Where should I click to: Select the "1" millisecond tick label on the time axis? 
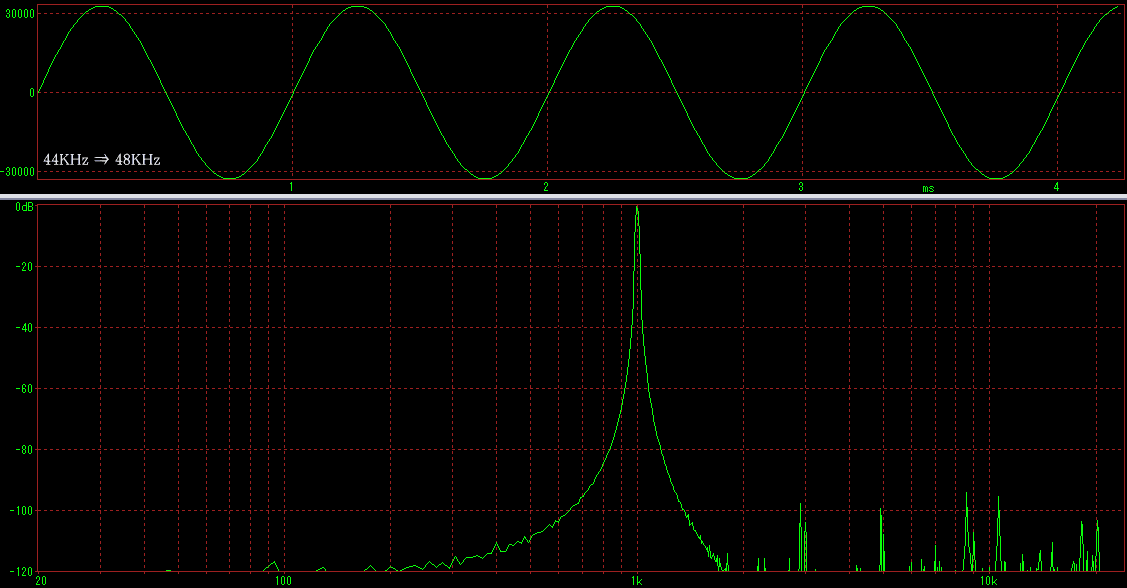click(291, 187)
